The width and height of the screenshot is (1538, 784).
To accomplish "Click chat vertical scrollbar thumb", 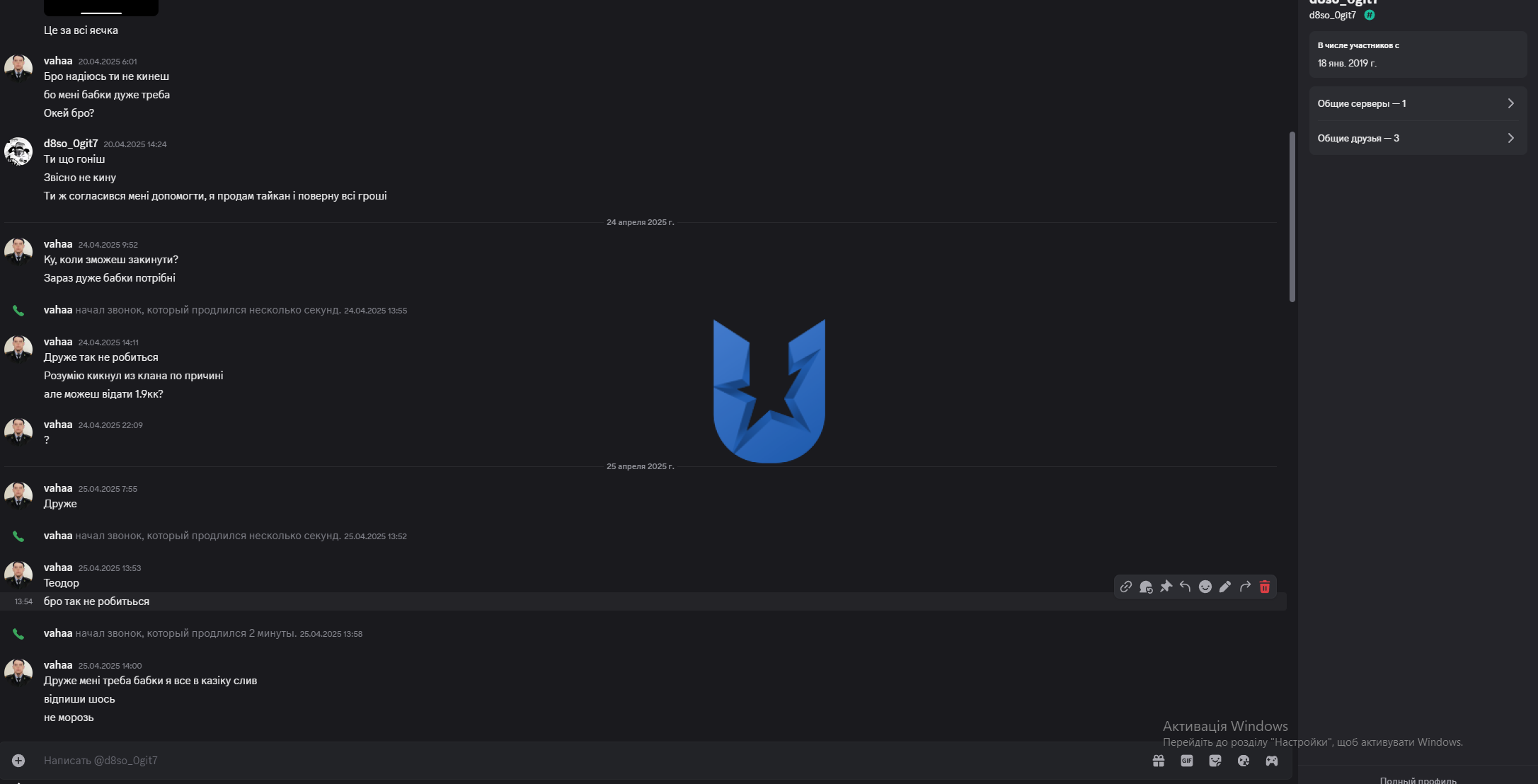I will [1292, 217].
